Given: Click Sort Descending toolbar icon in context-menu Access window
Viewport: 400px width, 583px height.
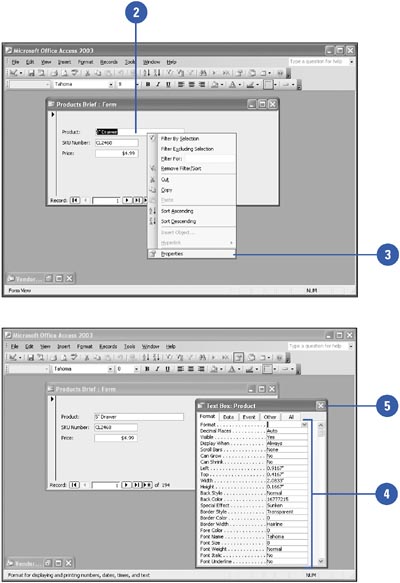Looking at the screenshot, I should point(157,73).
